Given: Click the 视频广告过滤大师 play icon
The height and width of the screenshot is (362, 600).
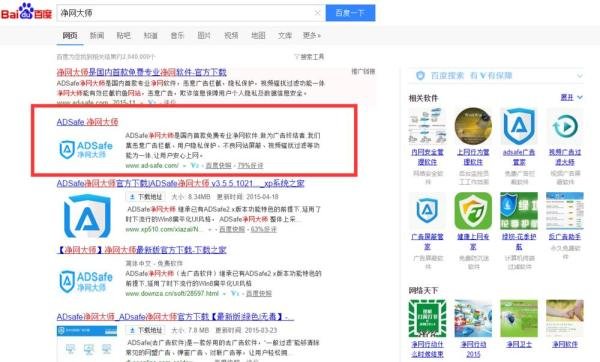Looking at the screenshot, I should tap(565, 126).
